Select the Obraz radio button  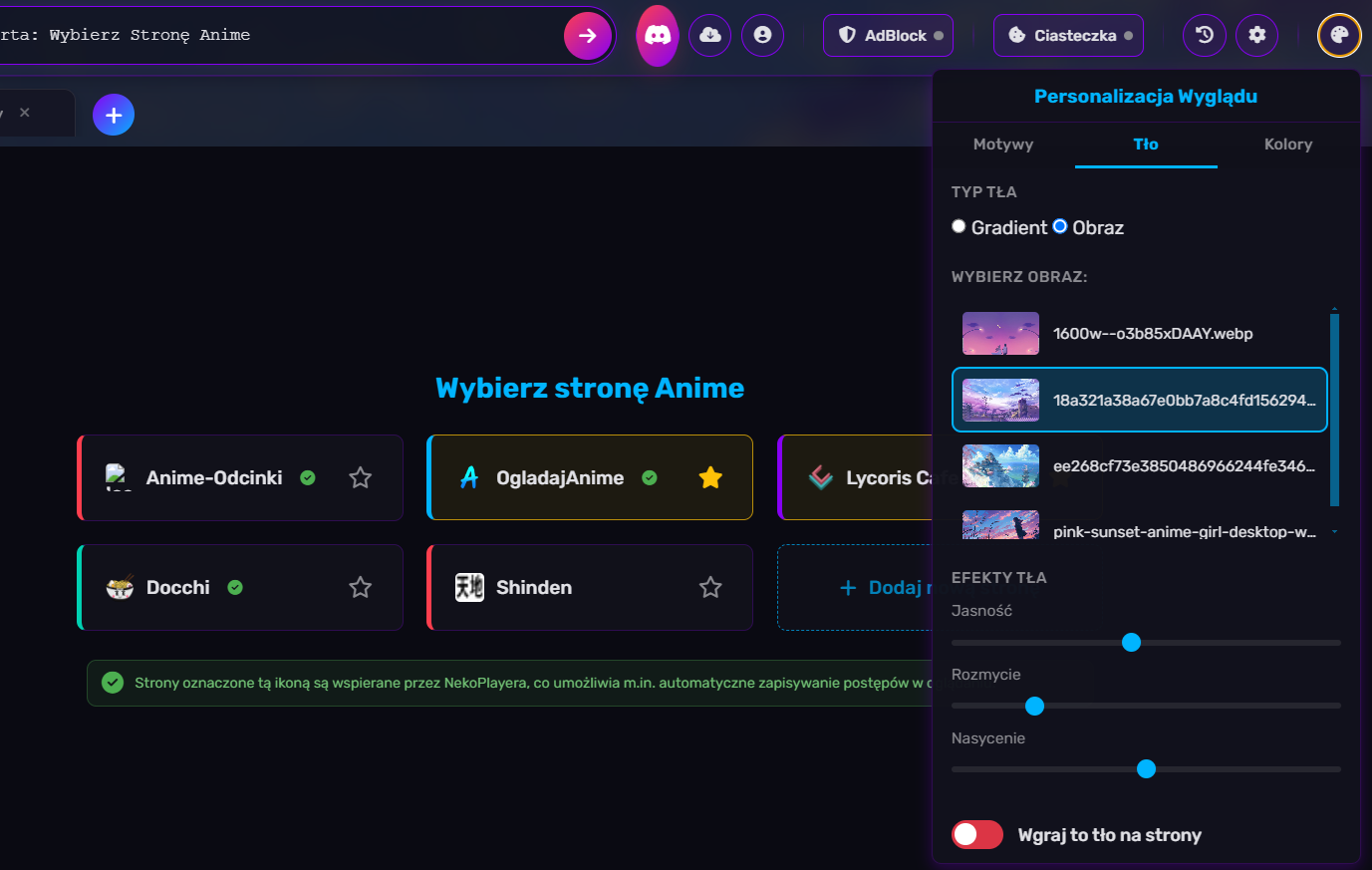point(1059,225)
